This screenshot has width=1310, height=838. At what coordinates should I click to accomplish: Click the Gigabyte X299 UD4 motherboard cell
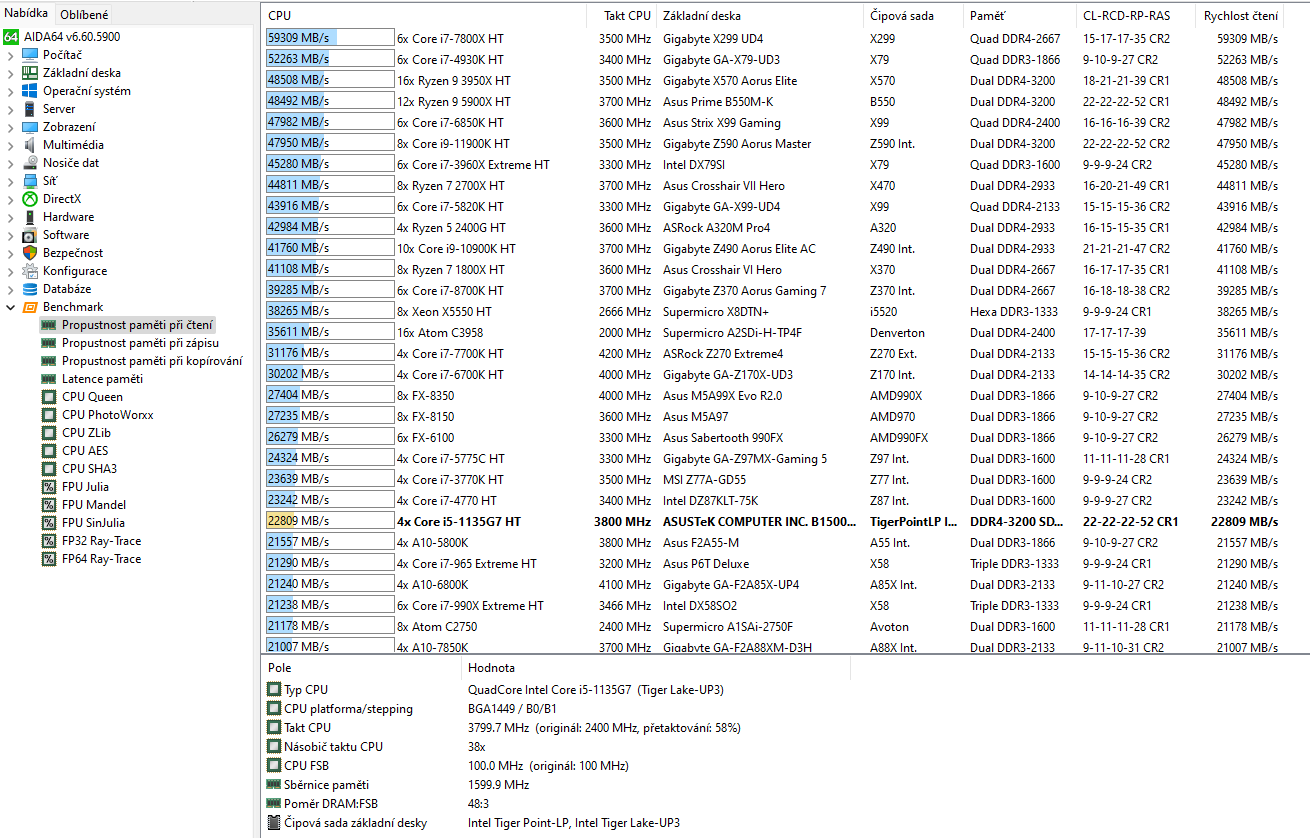[713, 38]
